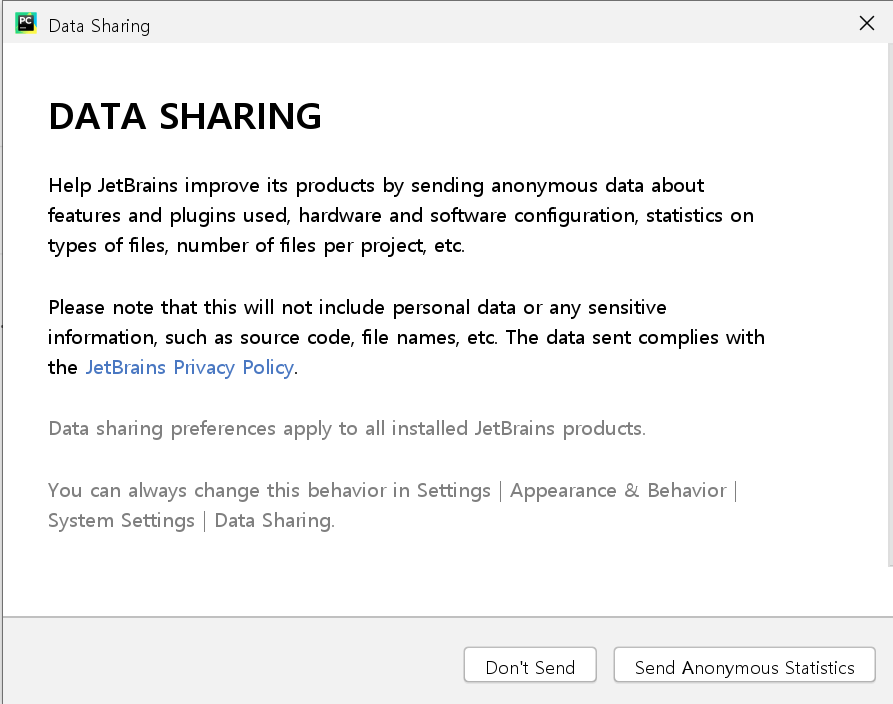Screen dimensions: 893x704
Task: Click the Send Anonymous Statistics button
Action: click(744, 667)
